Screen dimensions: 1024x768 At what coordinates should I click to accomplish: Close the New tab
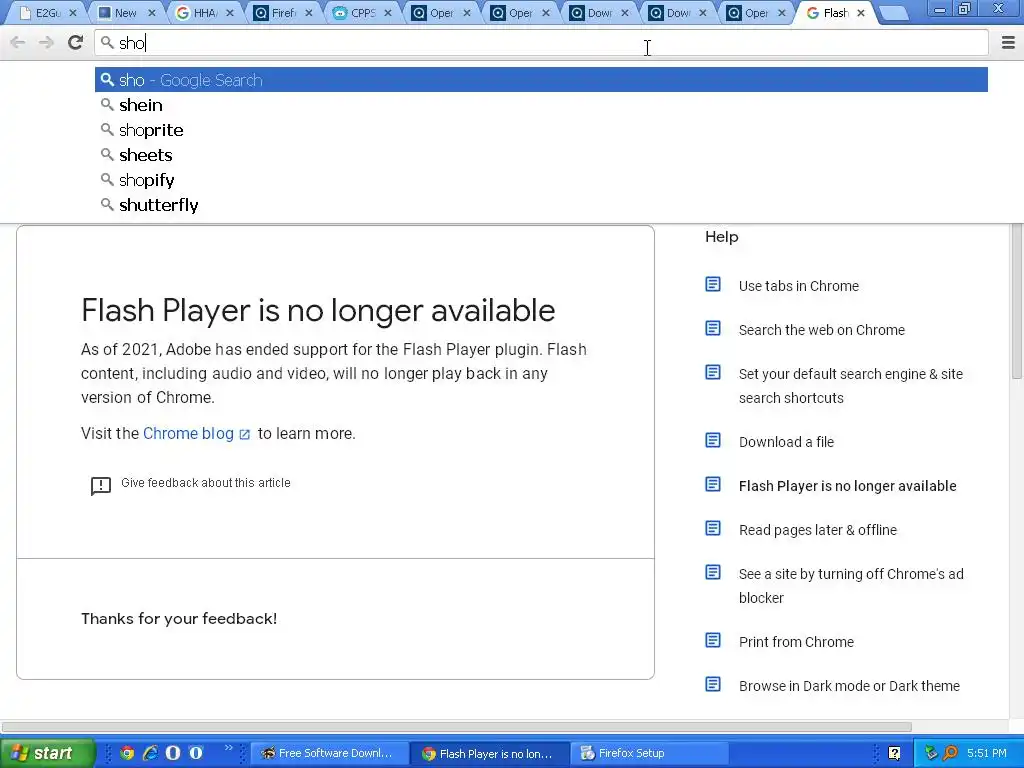152,13
